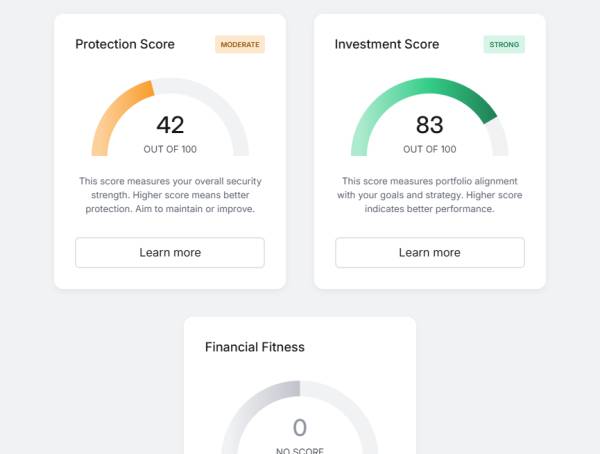Click Learn more in Investment Score card
The width and height of the screenshot is (600, 454).
click(x=429, y=252)
